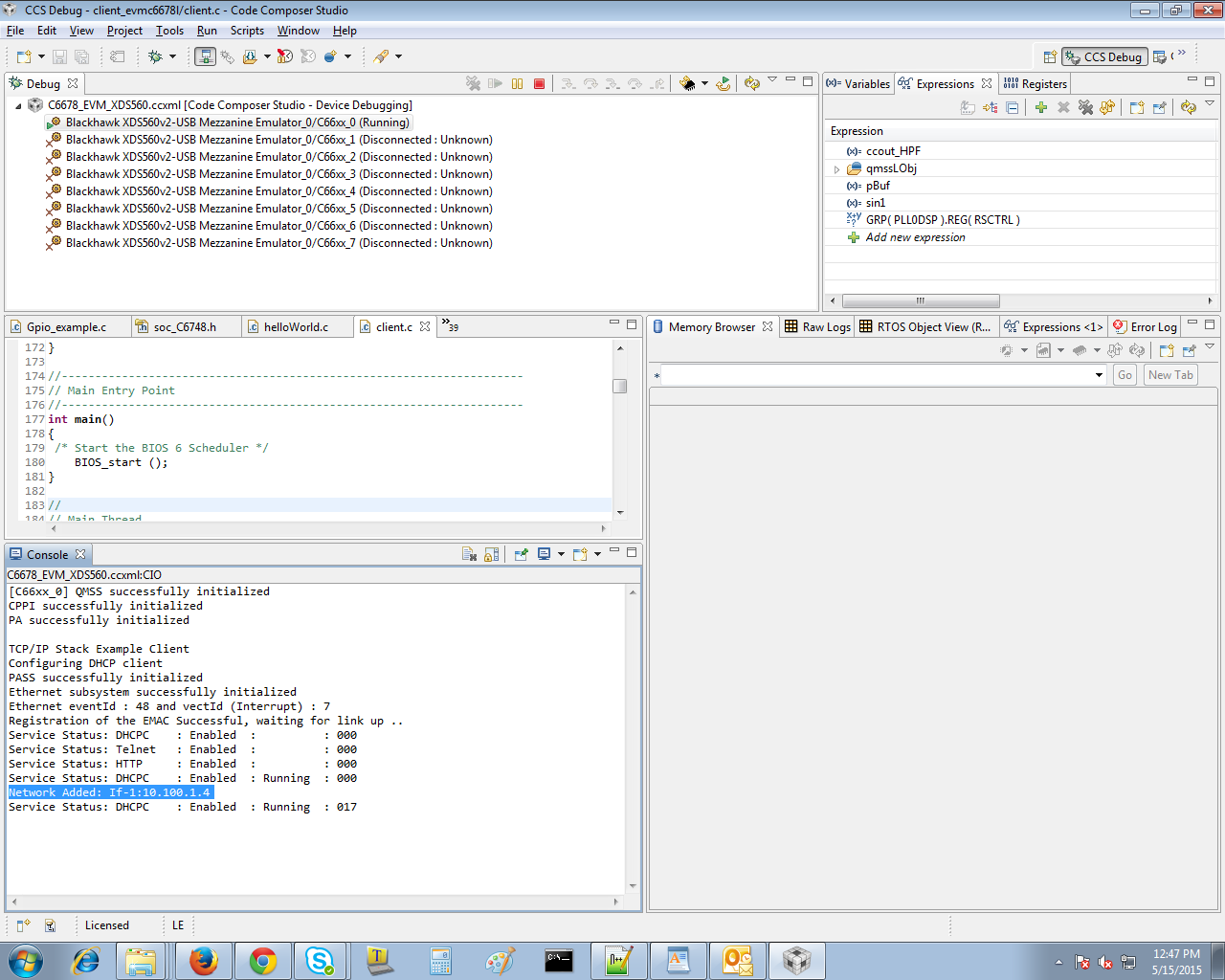
Task: Open the File menu
Action: [x=15, y=31]
